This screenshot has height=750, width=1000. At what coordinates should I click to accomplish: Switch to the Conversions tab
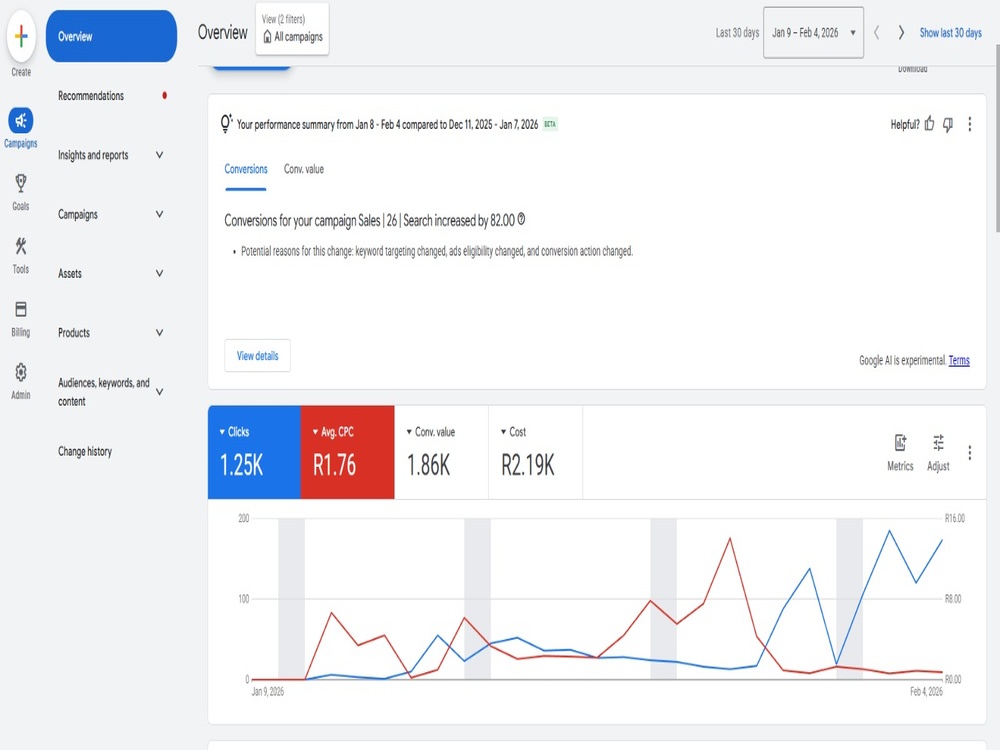pyautogui.click(x=246, y=169)
